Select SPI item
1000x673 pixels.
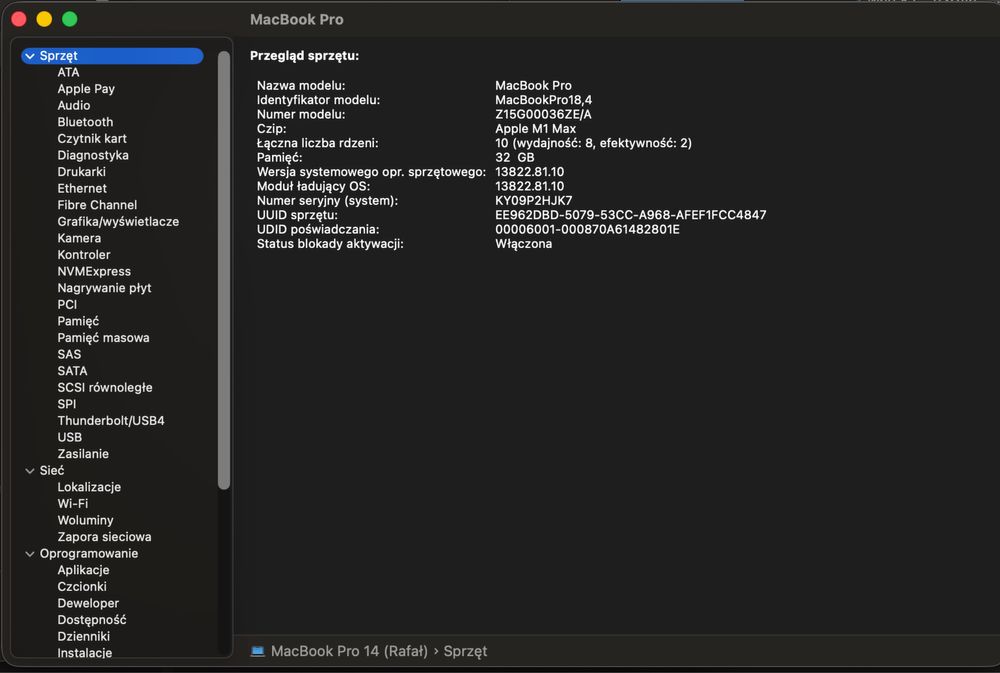pyautogui.click(x=66, y=404)
